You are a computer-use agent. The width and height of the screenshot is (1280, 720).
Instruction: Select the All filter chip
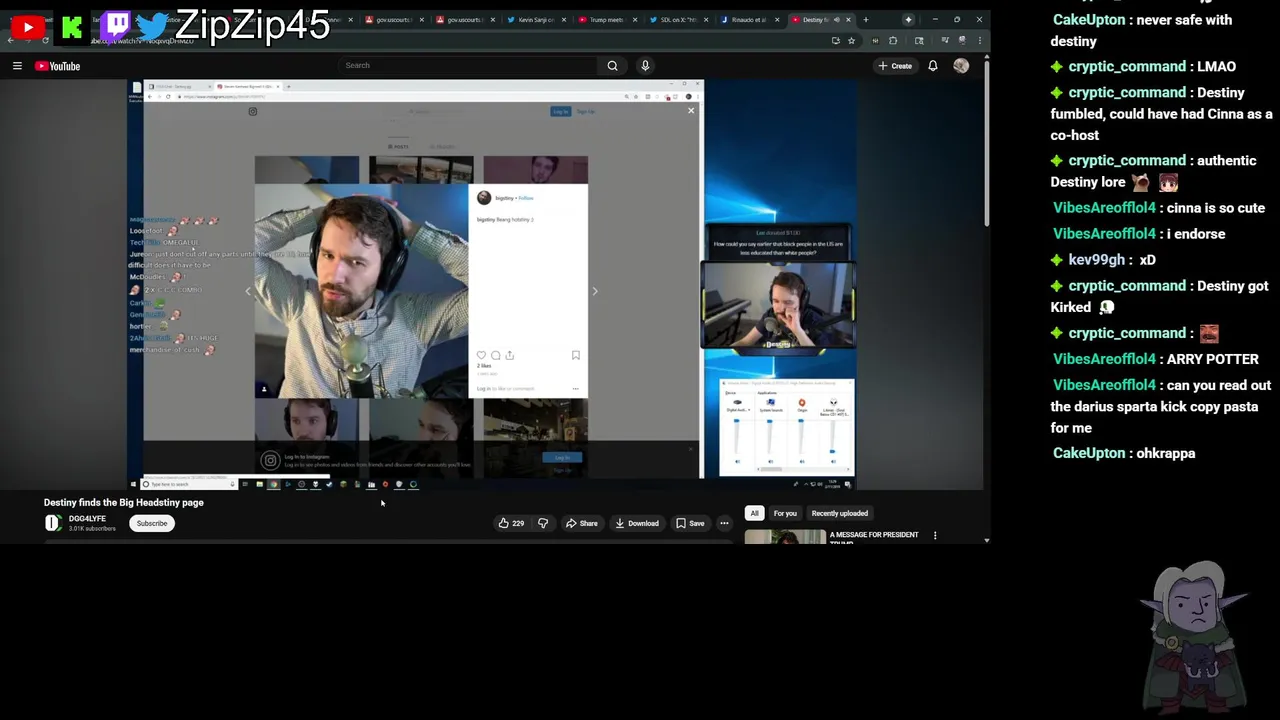(x=755, y=514)
